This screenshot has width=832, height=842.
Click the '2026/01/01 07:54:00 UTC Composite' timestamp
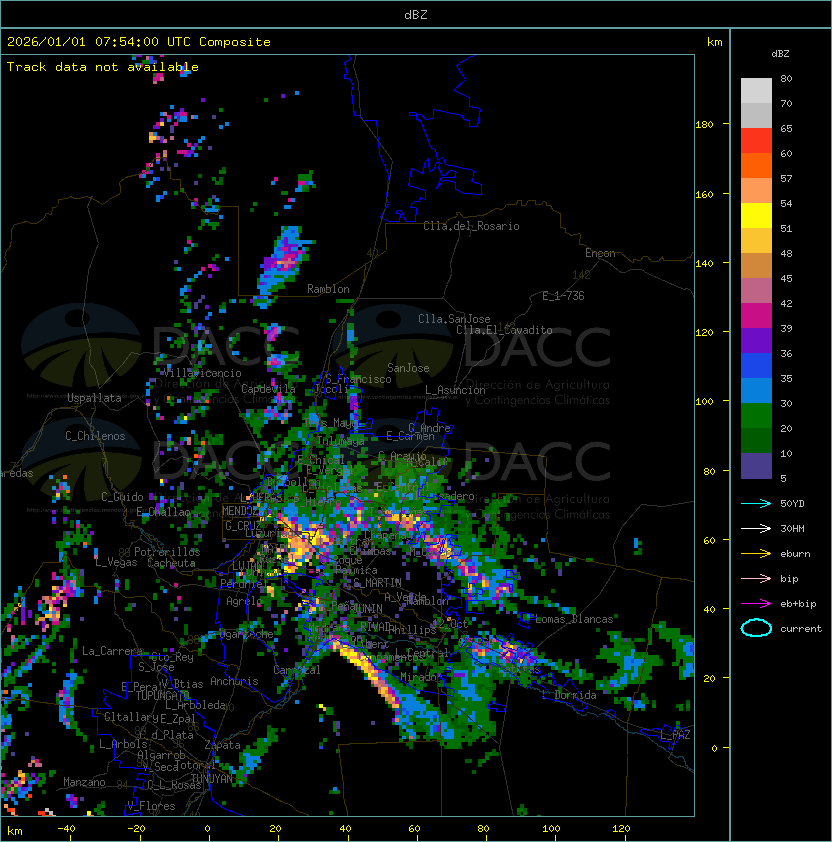click(139, 42)
